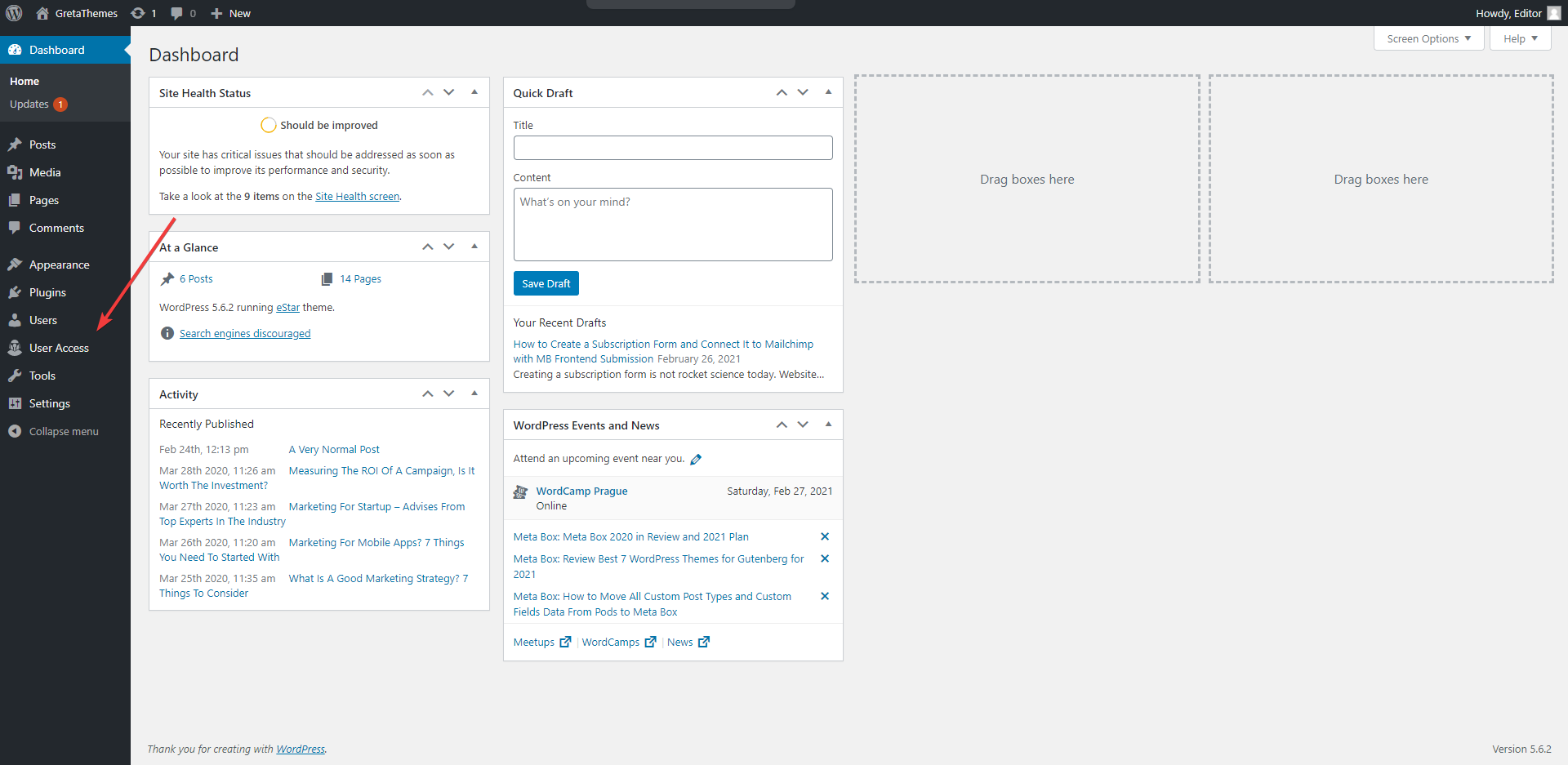Screen dimensions: 1568x765
Task: Toggle WordPress Events and News panel
Action: (x=828, y=425)
